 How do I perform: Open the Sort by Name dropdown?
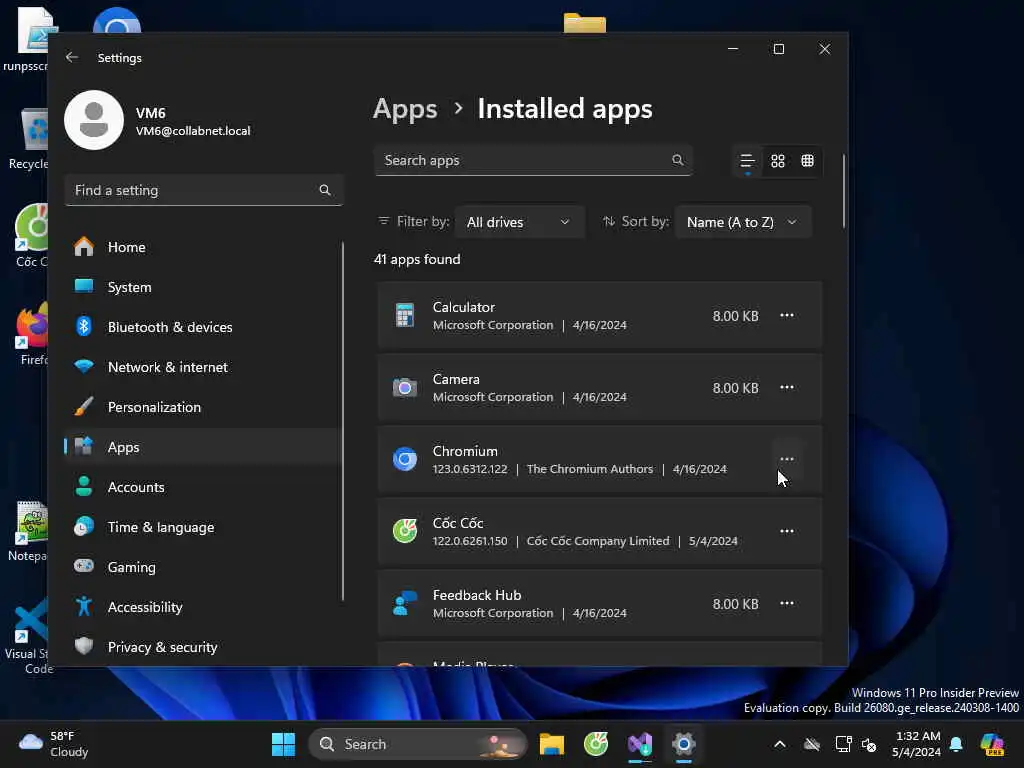pos(743,222)
